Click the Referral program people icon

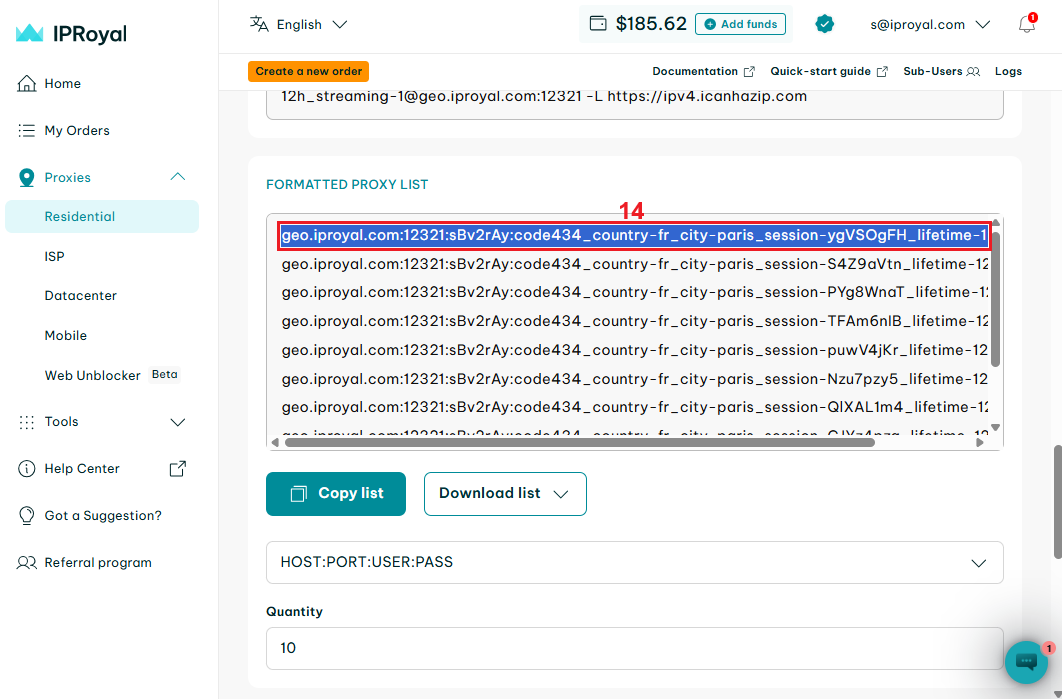[x=27, y=563]
